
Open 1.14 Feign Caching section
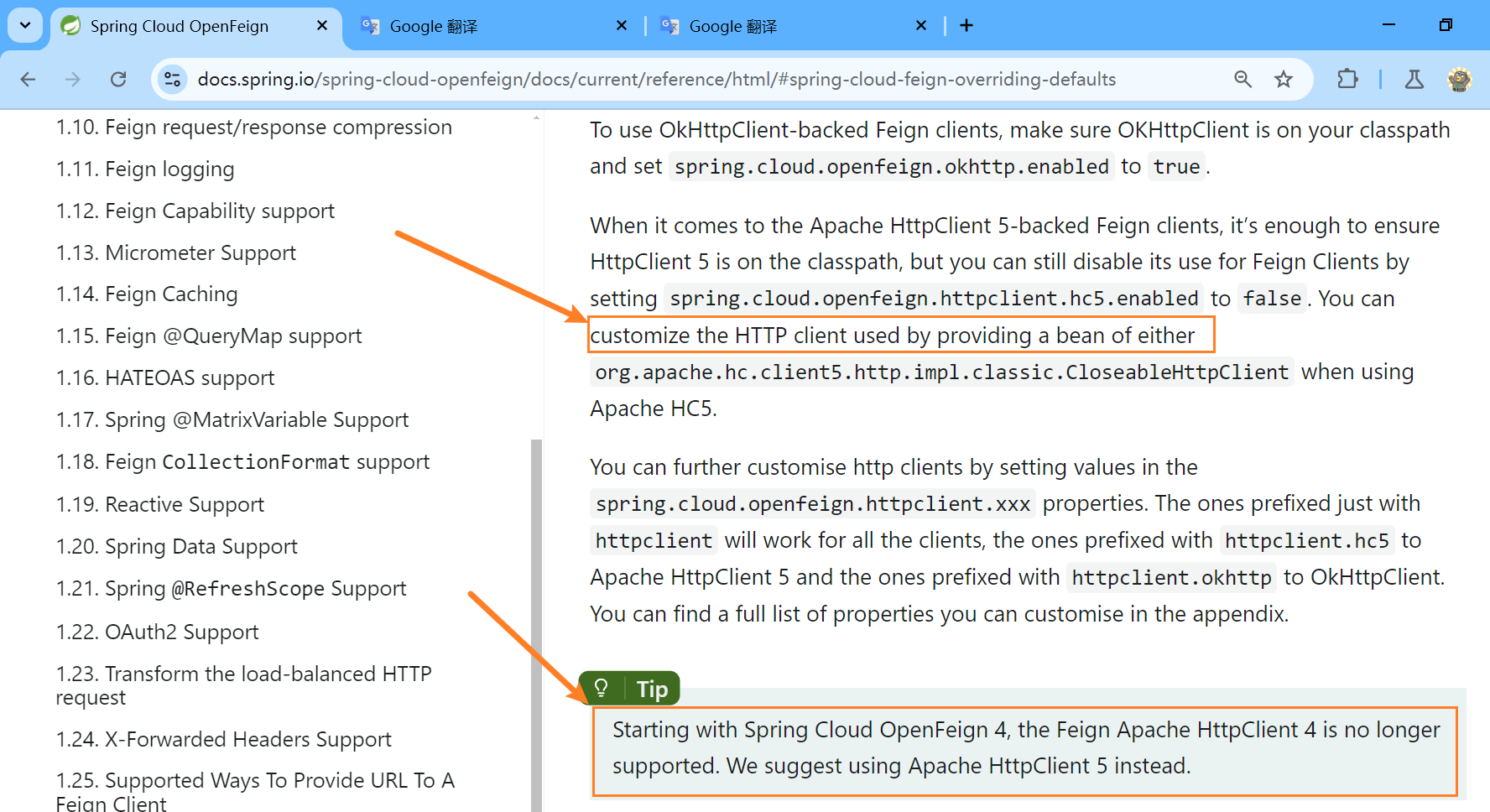point(147,294)
